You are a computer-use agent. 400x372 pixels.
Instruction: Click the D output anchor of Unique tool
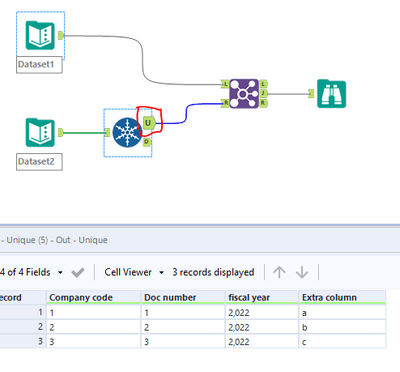147,142
